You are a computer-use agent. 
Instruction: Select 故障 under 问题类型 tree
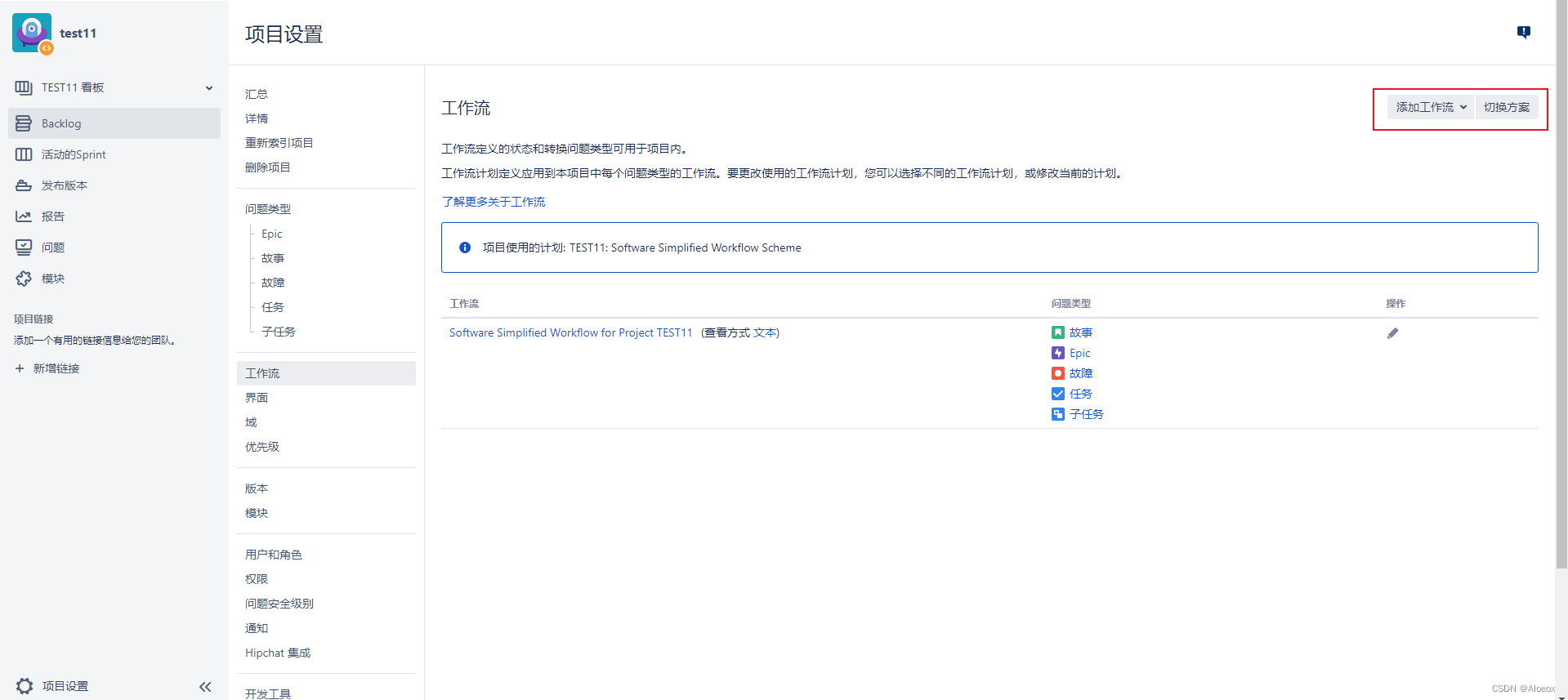click(x=273, y=283)
